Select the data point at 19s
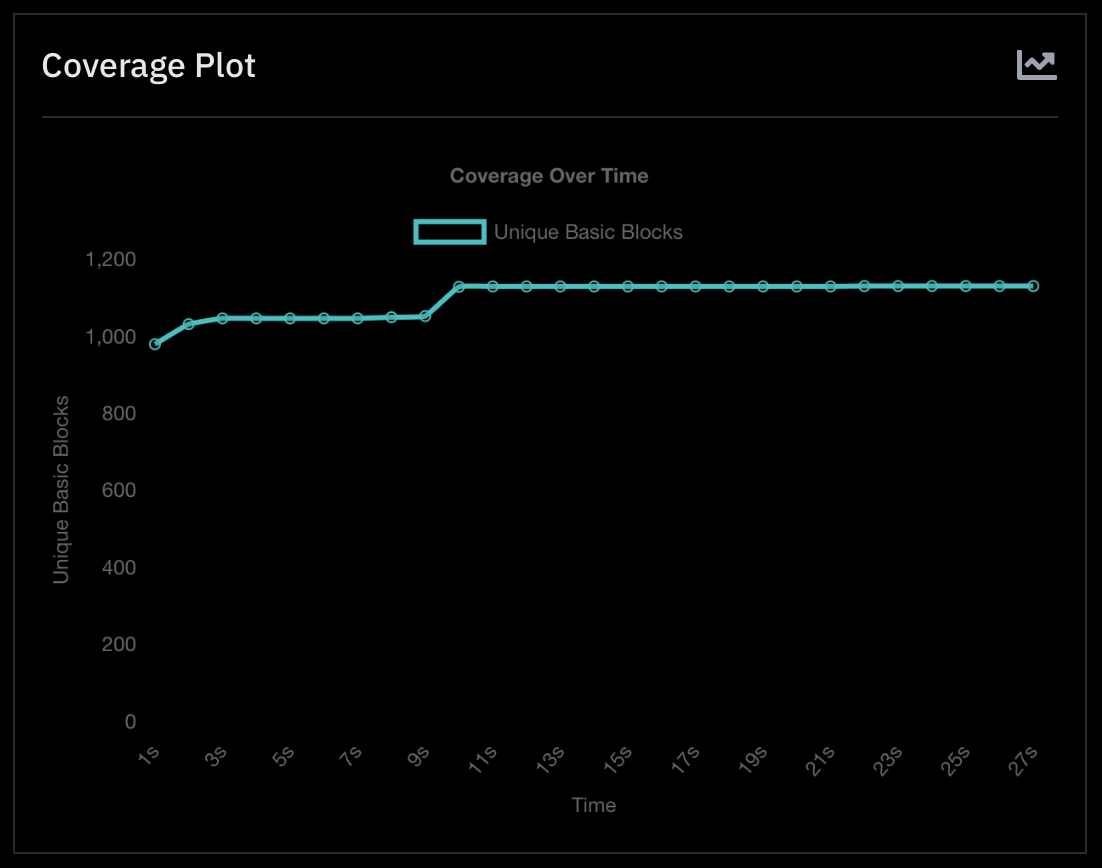1102x868 pixels. 763,286
